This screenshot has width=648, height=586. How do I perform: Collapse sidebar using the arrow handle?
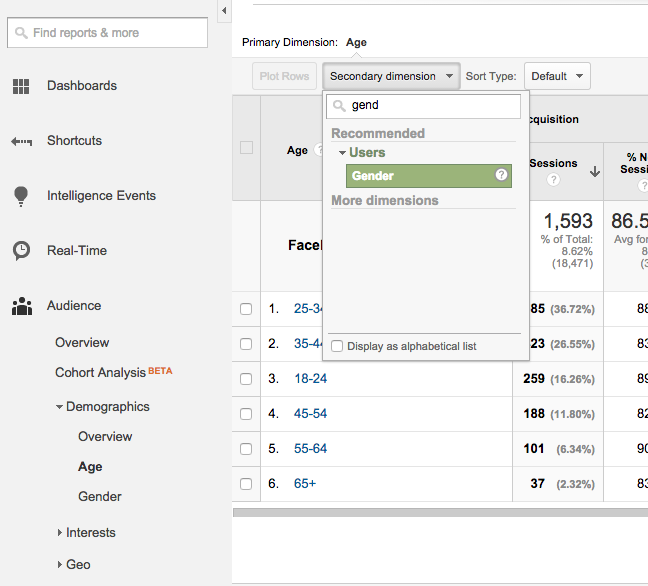pos(224,11)
